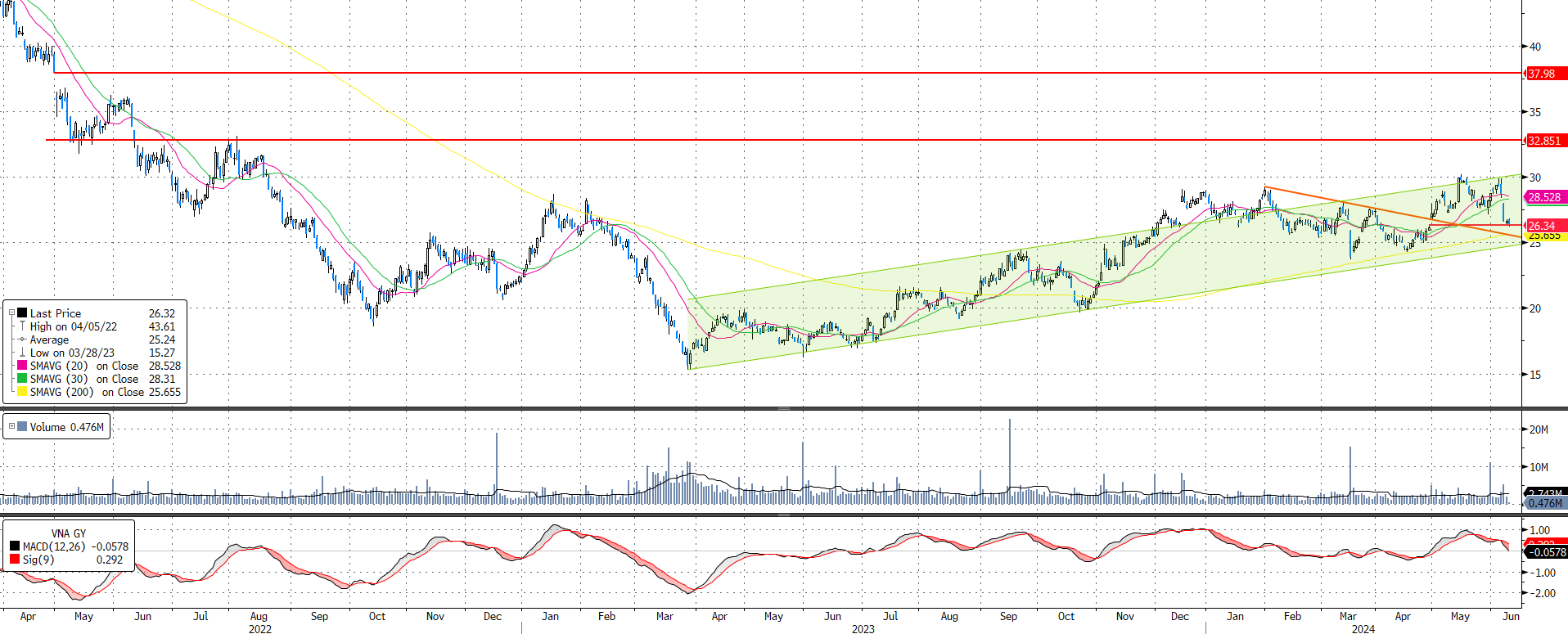Click 'SMAVG (30) on Close' legend text
Image resolution: width=1568 pixels, height=634 pixels.
pyautogui.click(x=84, y=379)
